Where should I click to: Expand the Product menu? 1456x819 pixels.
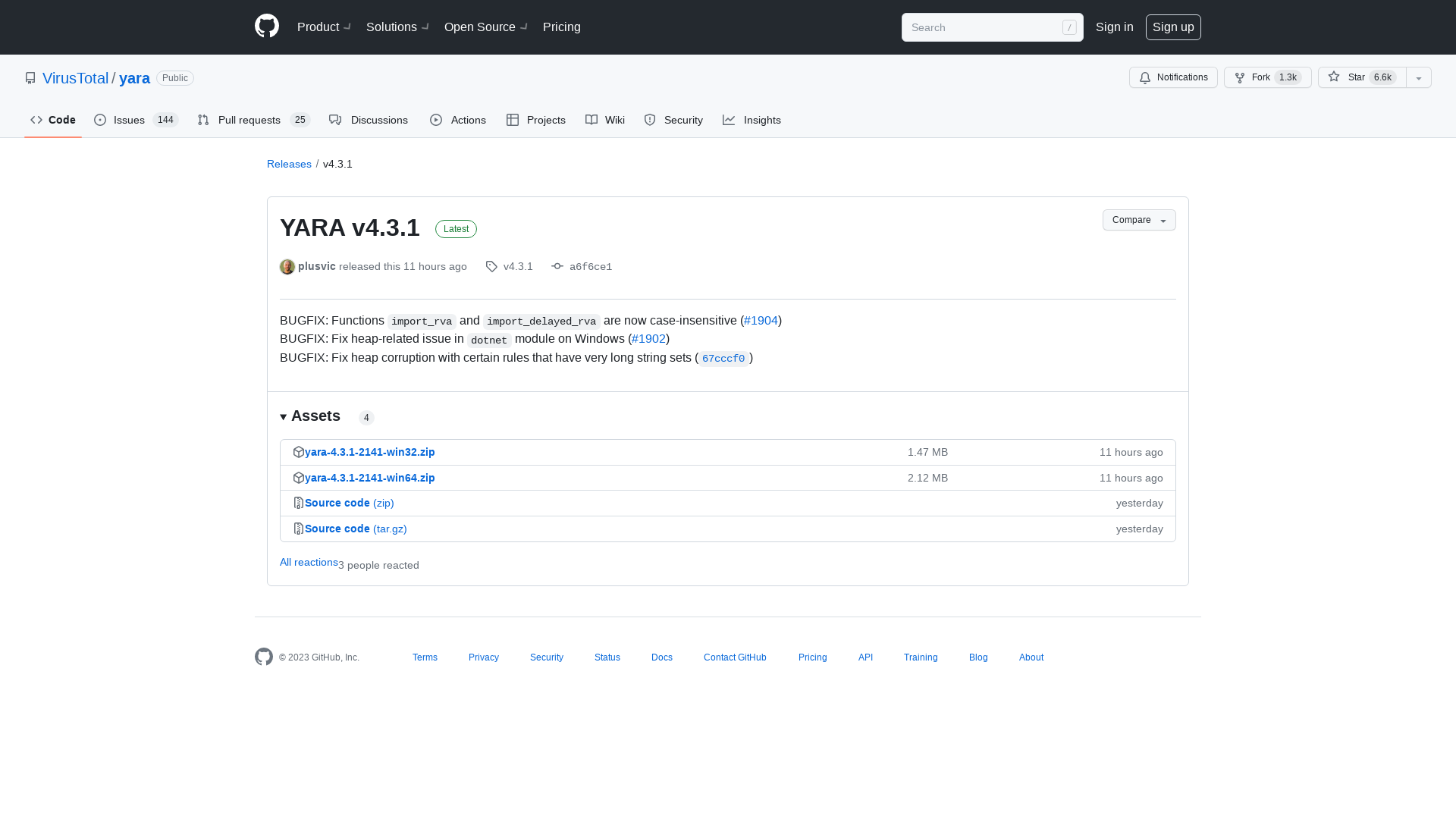pos(324,27)
